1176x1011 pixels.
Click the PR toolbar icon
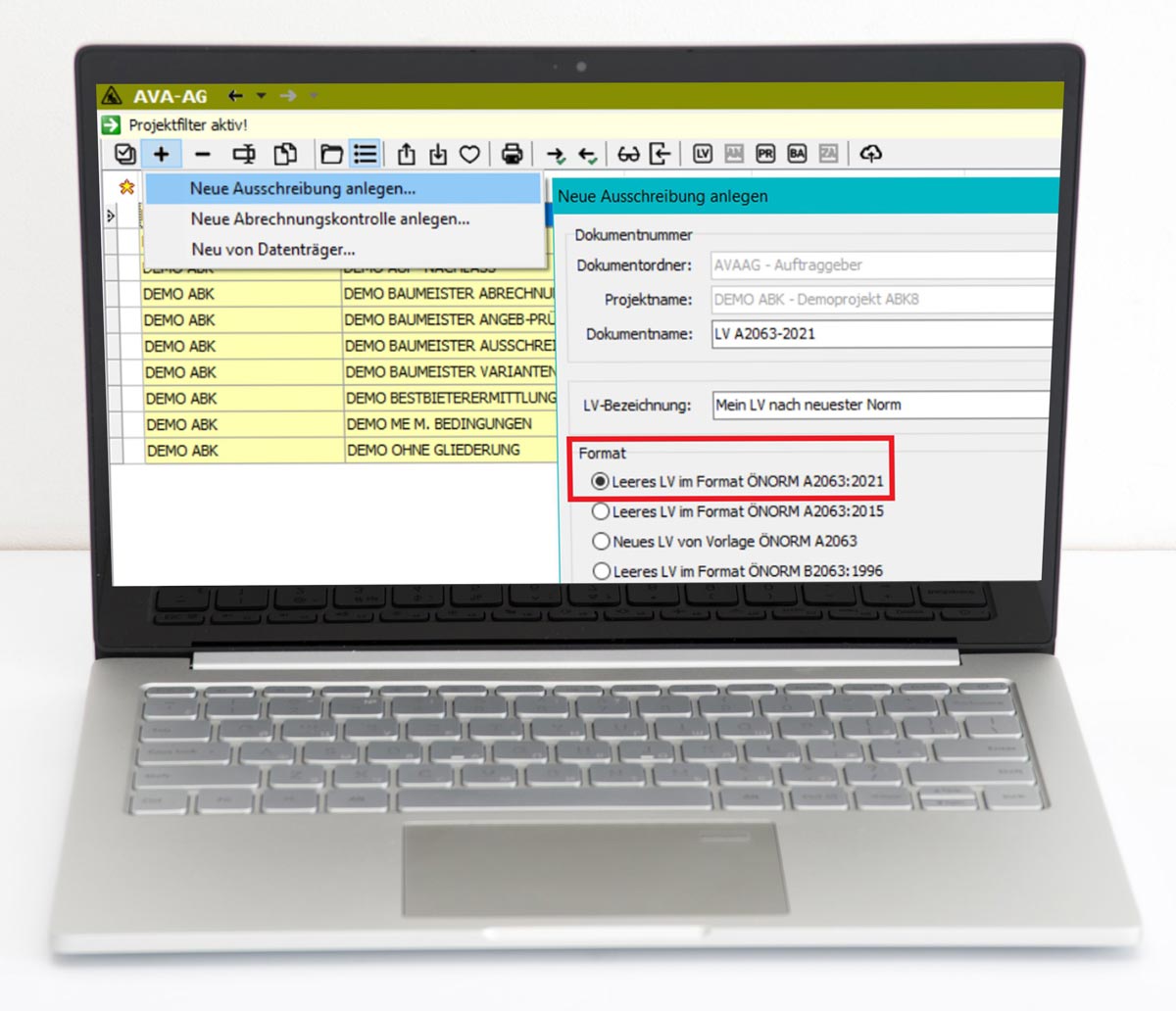tap(765, 154)
